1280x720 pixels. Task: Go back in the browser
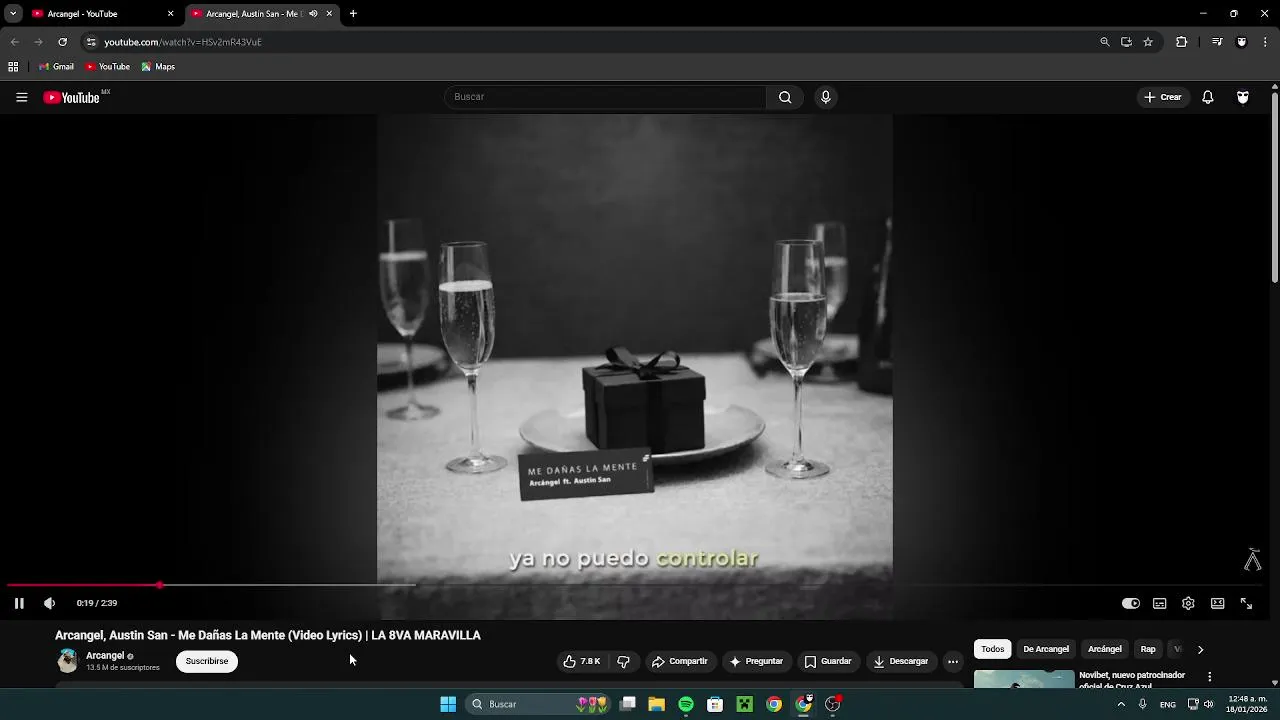14,42
